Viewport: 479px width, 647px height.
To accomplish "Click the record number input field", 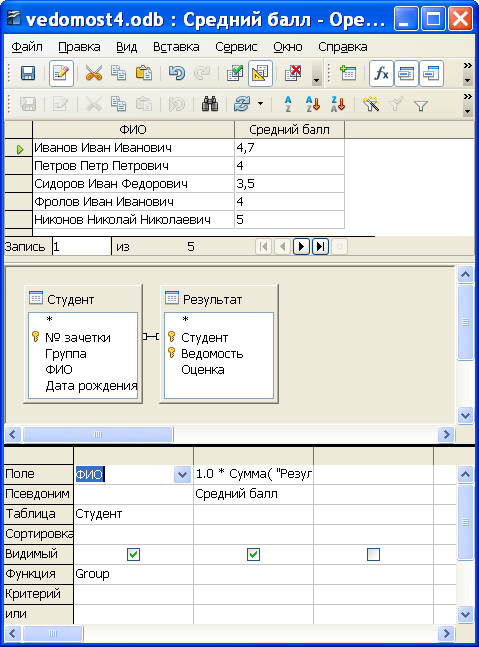I will coord(82,247).
